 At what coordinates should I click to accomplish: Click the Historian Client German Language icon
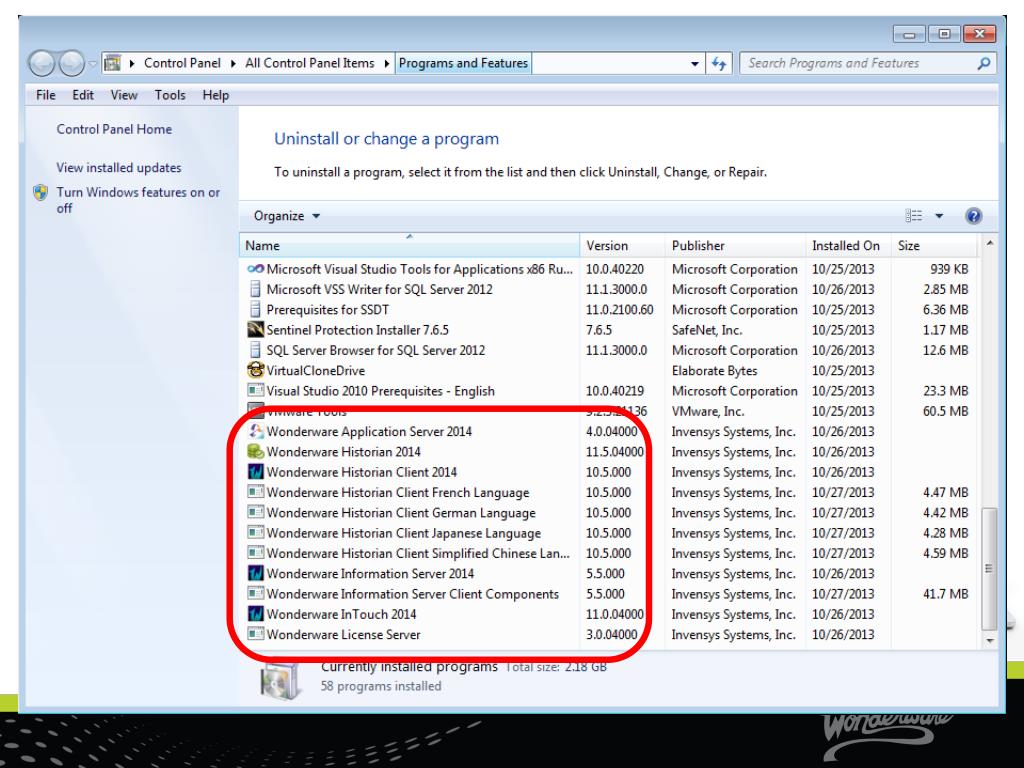pyautogui.click(x=255, y=512)
